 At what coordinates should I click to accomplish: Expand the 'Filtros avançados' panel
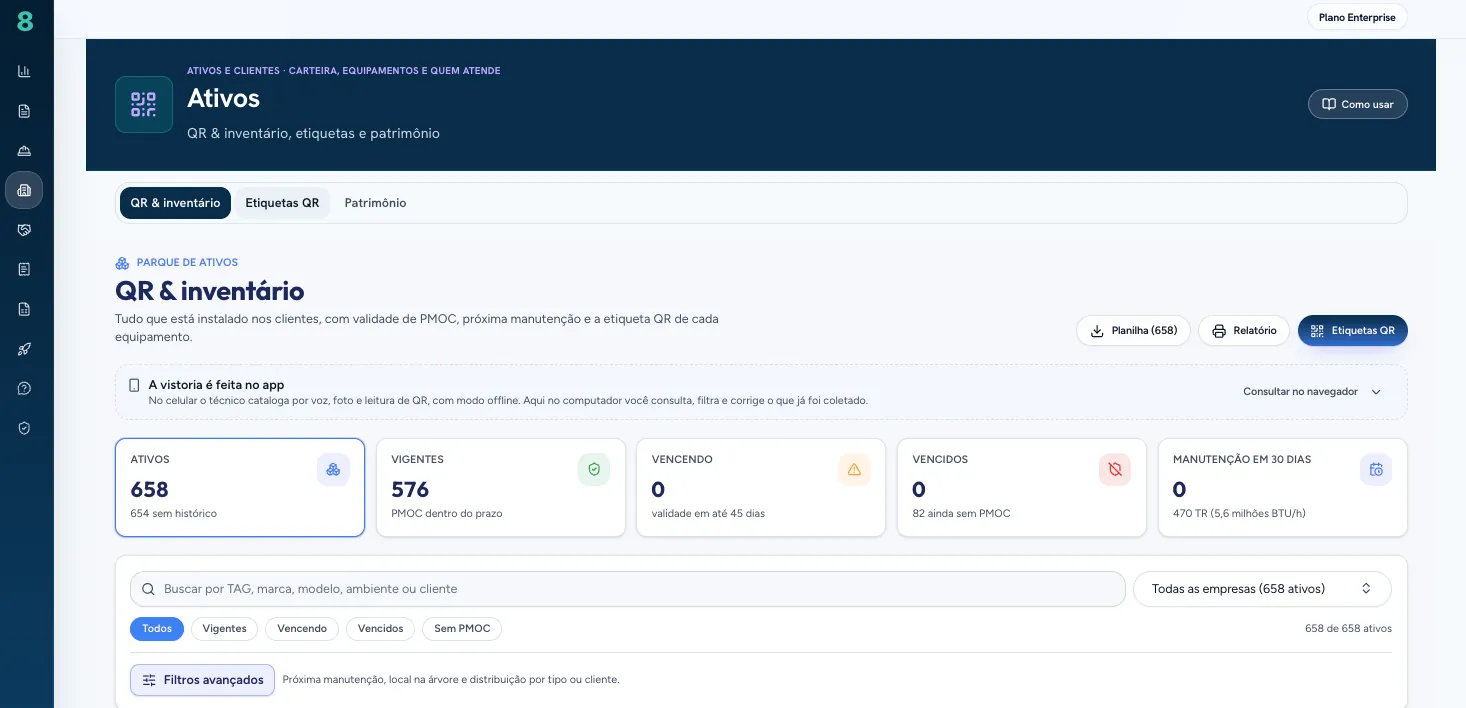click(202, 680)
